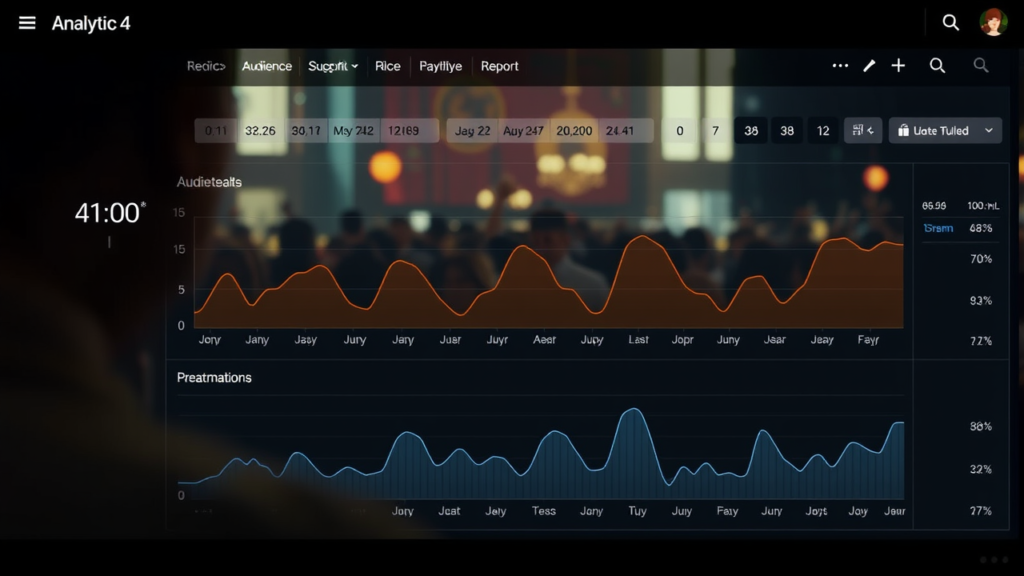Click the Jay 22 date button
The height and width of the screenshot is (576, 1024).
[x=472, y=131]
